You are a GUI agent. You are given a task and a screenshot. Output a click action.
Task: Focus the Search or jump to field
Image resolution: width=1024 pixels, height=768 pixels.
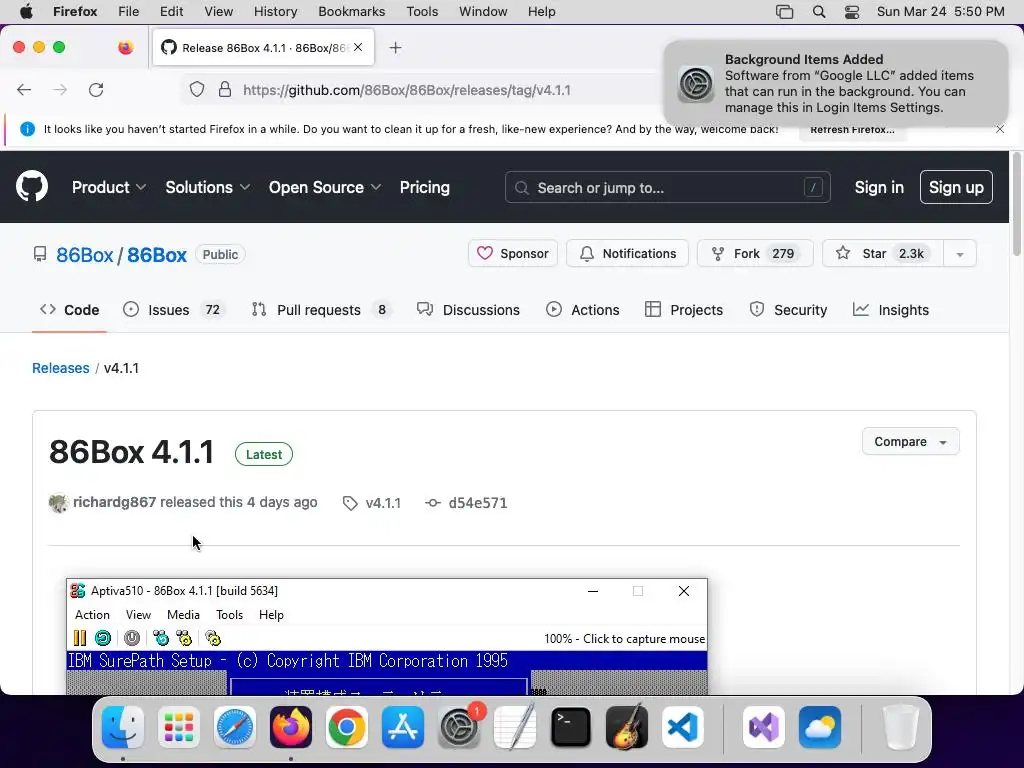pyautogui.click(x=667, y=187)
